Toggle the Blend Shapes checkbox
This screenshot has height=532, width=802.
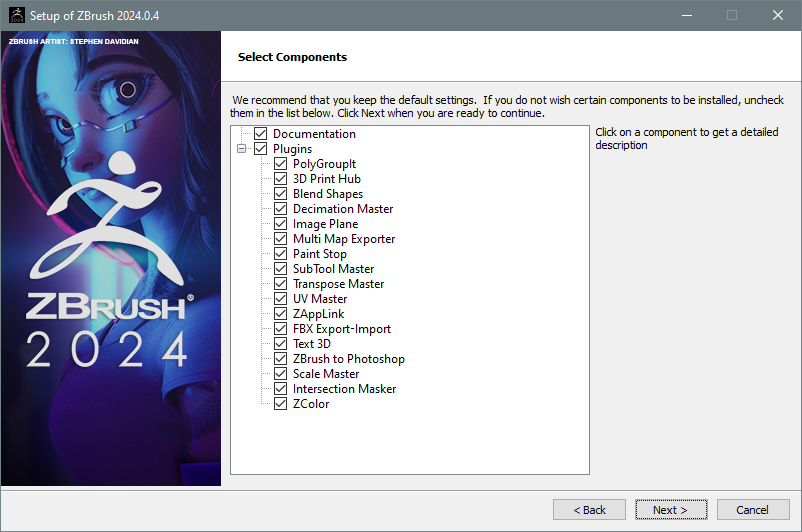pos(280,194)
